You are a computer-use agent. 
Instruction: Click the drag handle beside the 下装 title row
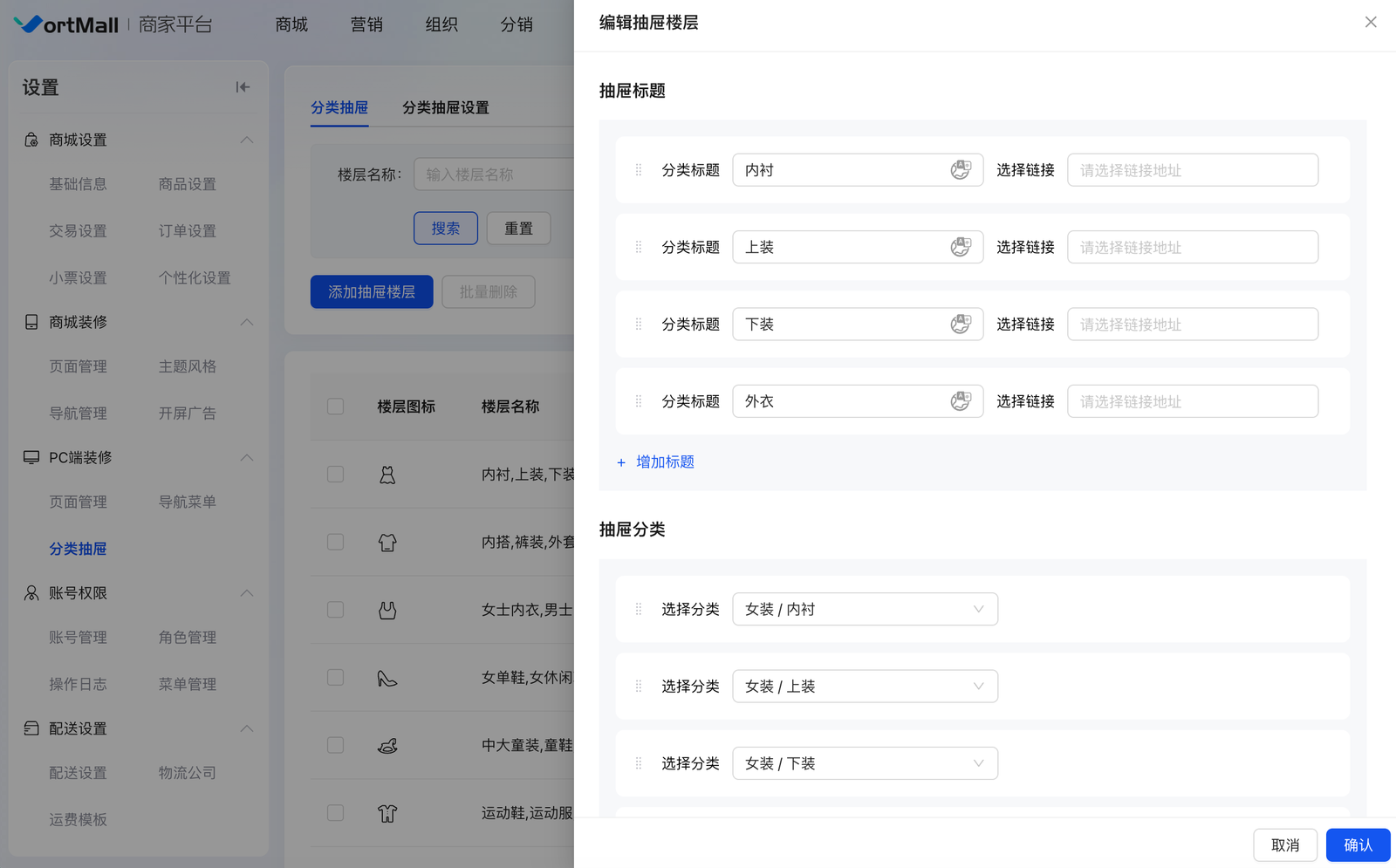click(639, 325)
